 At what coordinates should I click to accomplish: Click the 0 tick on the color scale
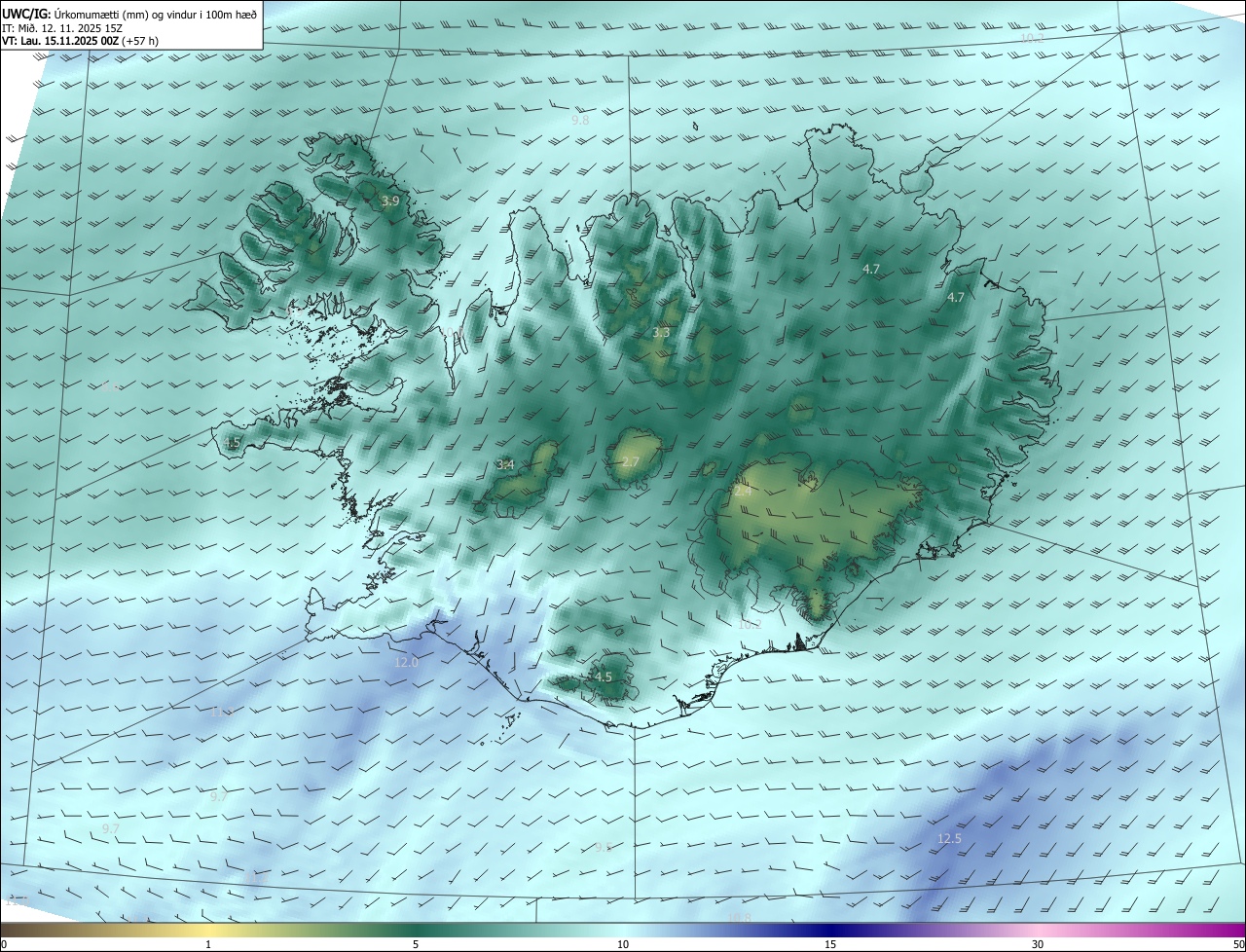(x=4, y=944)
